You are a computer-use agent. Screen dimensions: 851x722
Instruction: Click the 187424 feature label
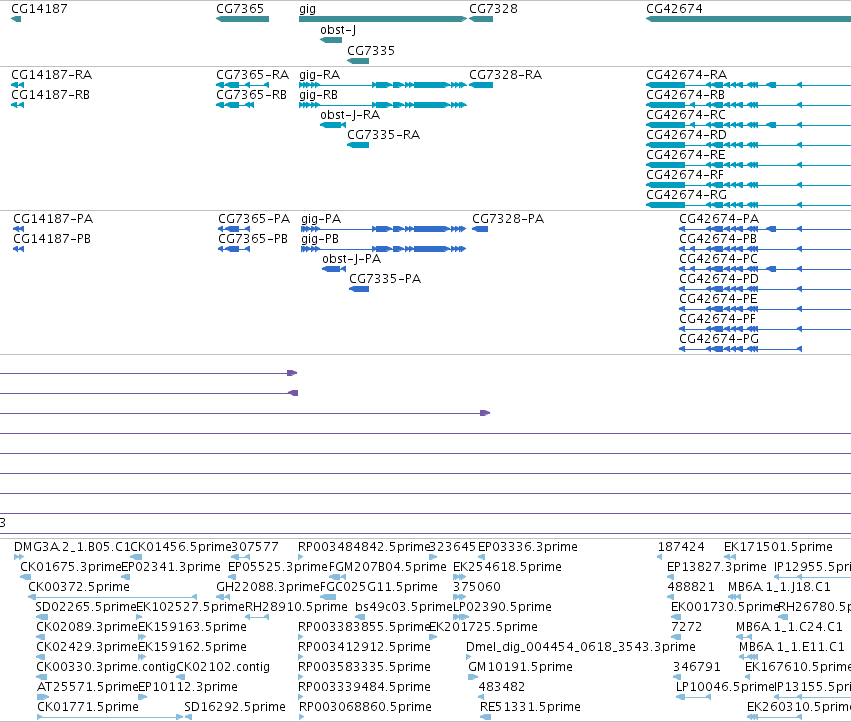click(681, 547)
